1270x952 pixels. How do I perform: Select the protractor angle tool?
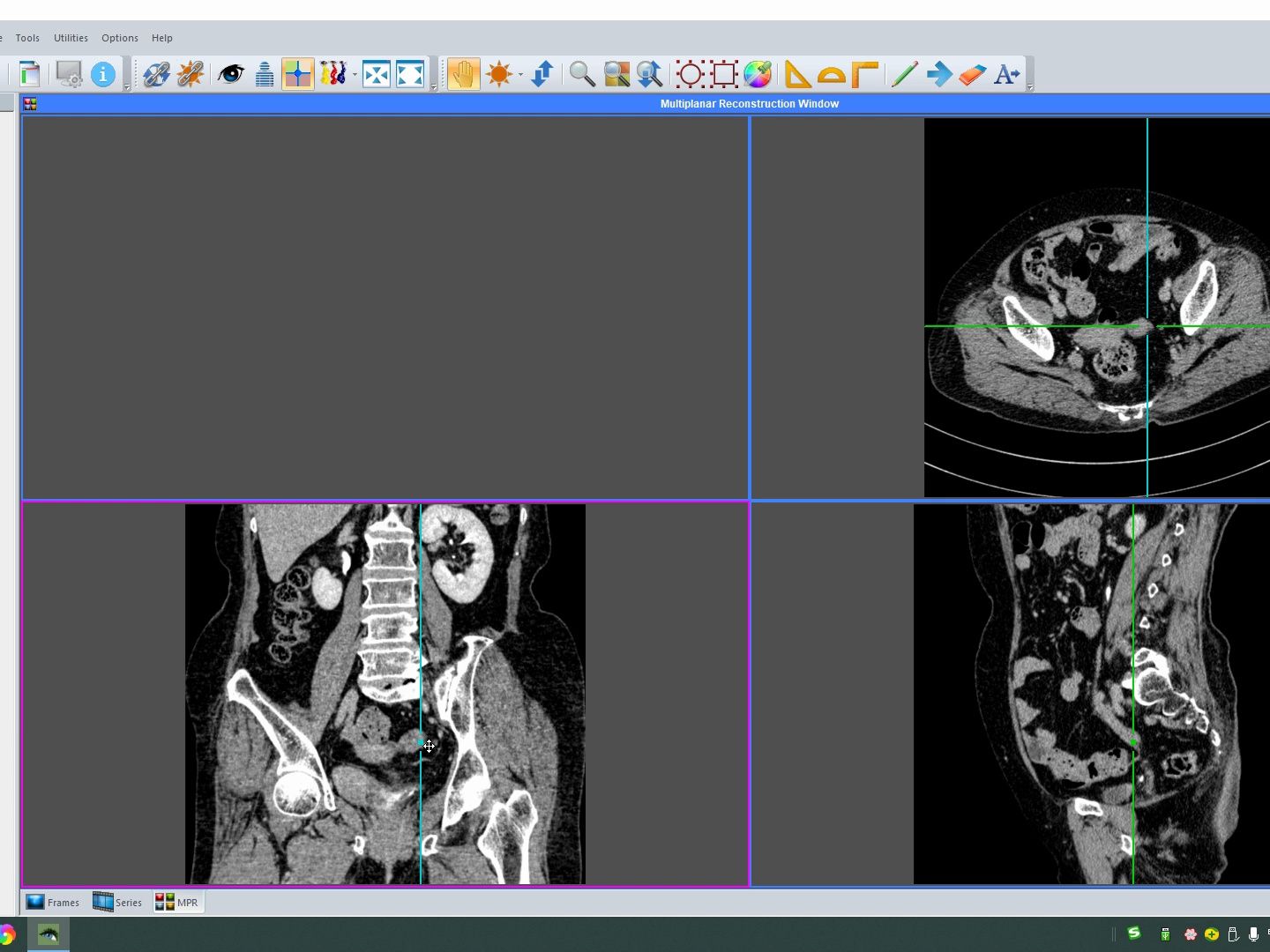pos(831,74)
